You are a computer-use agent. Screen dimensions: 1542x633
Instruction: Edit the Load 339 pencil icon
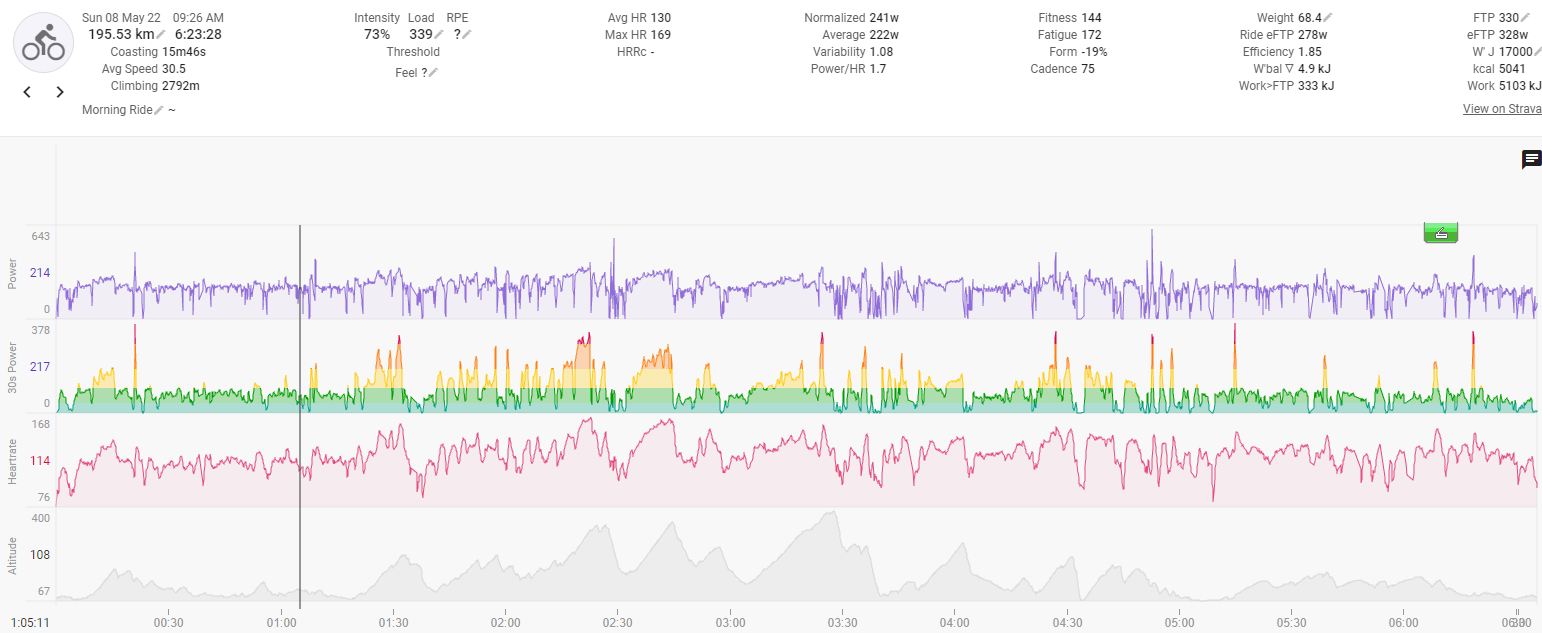tap(440, 35)
